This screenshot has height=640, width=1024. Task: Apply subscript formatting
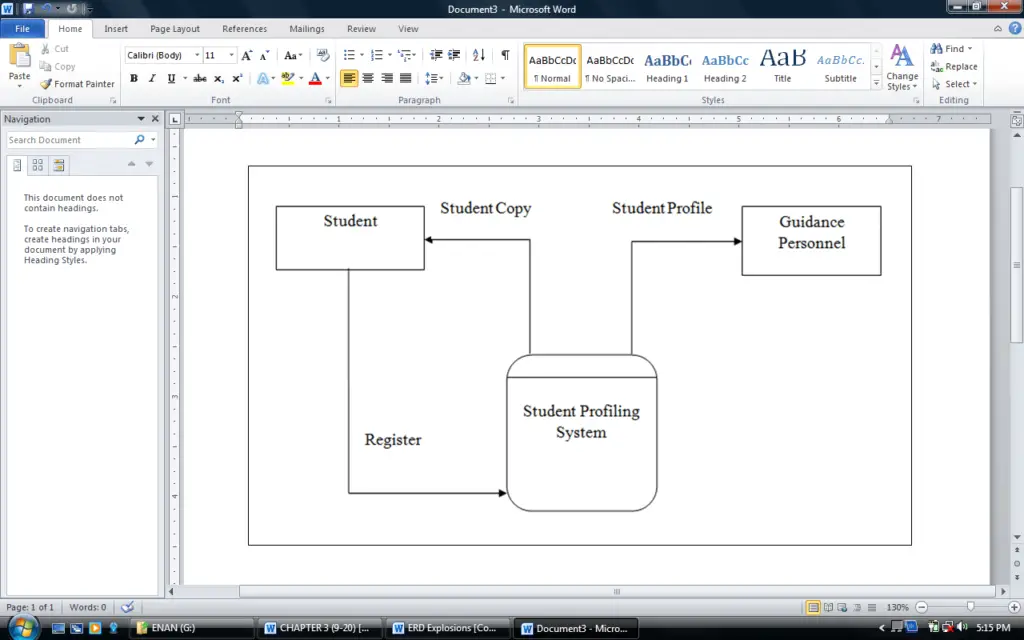tap(218, 78)
